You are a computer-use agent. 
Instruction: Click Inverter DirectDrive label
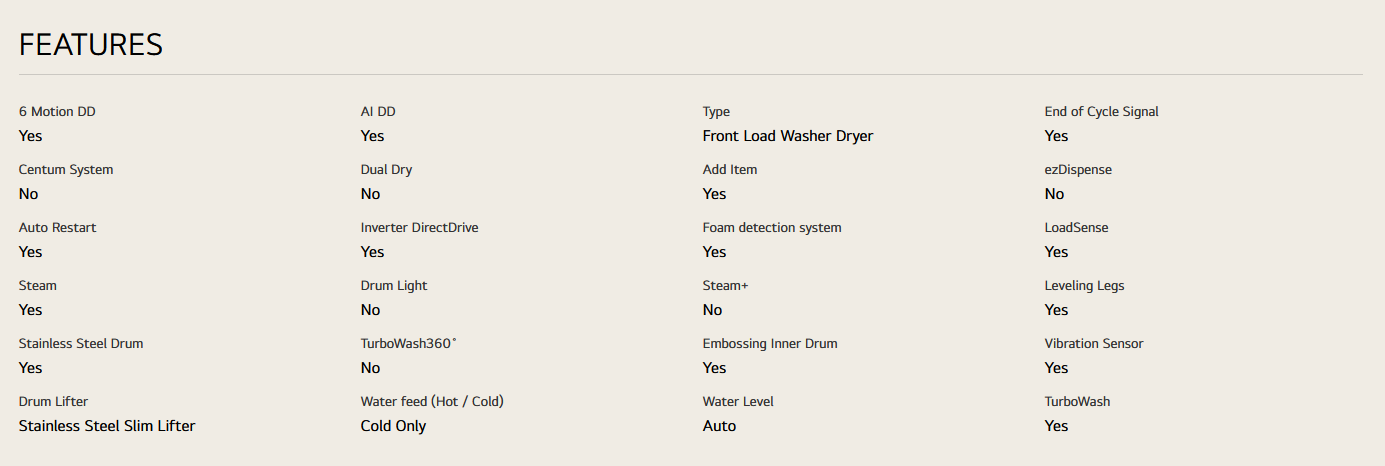point(419,228)
